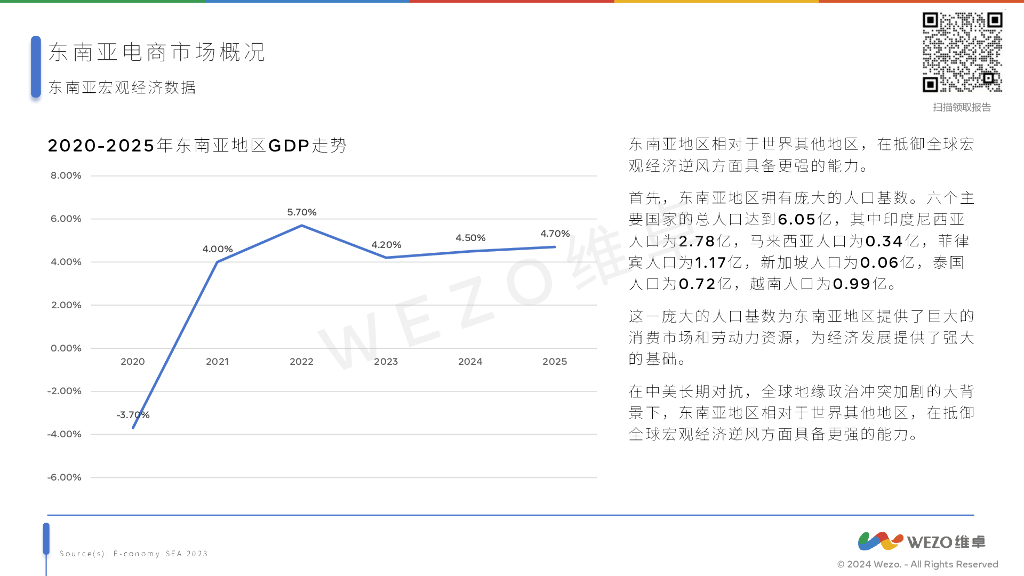
Task: Click the paragraph beginning 这一庞大的人口基数
Action: coord(801,338)
